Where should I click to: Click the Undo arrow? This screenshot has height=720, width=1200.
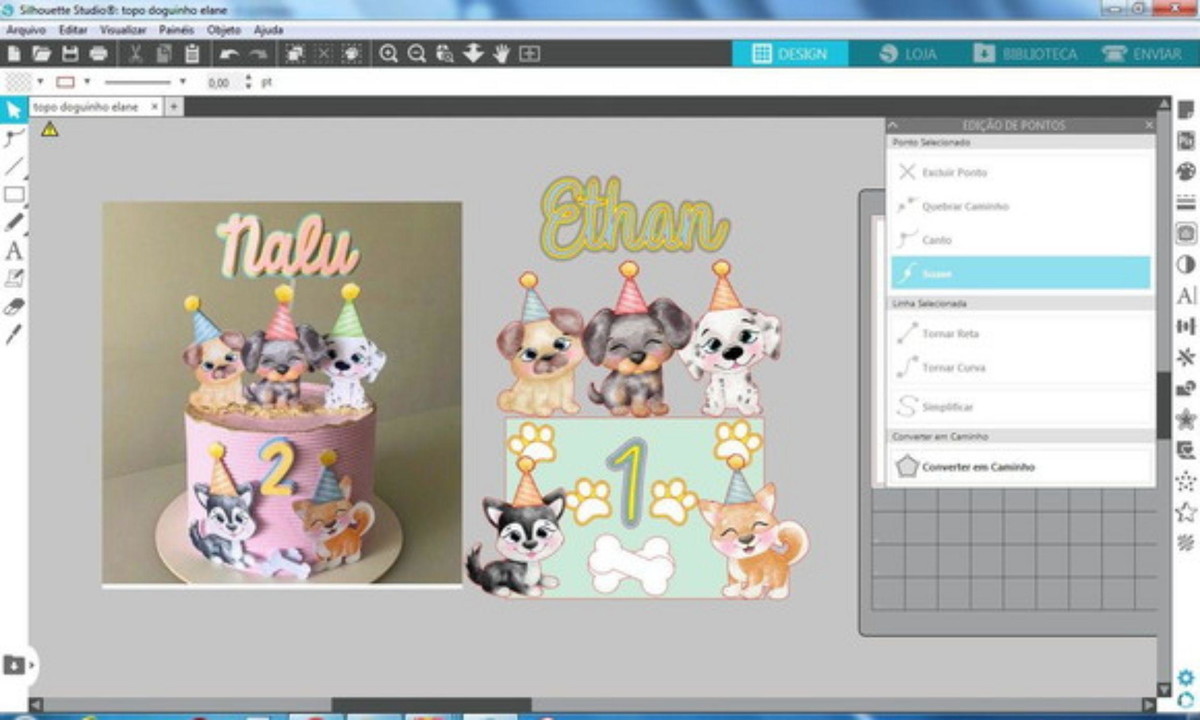tap(229, 54)
